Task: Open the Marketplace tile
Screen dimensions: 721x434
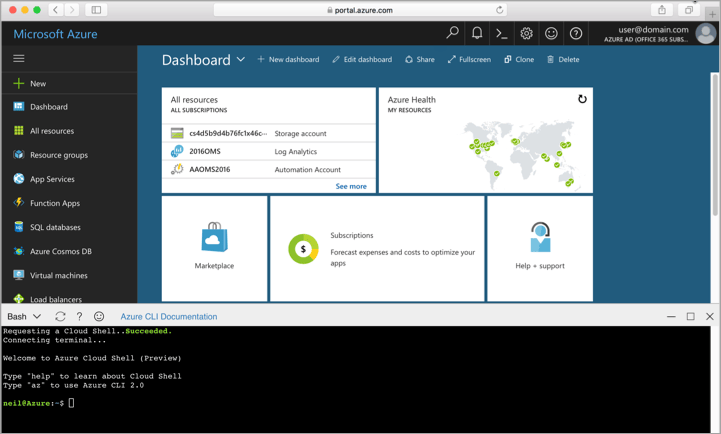Action: coord(214,247)
